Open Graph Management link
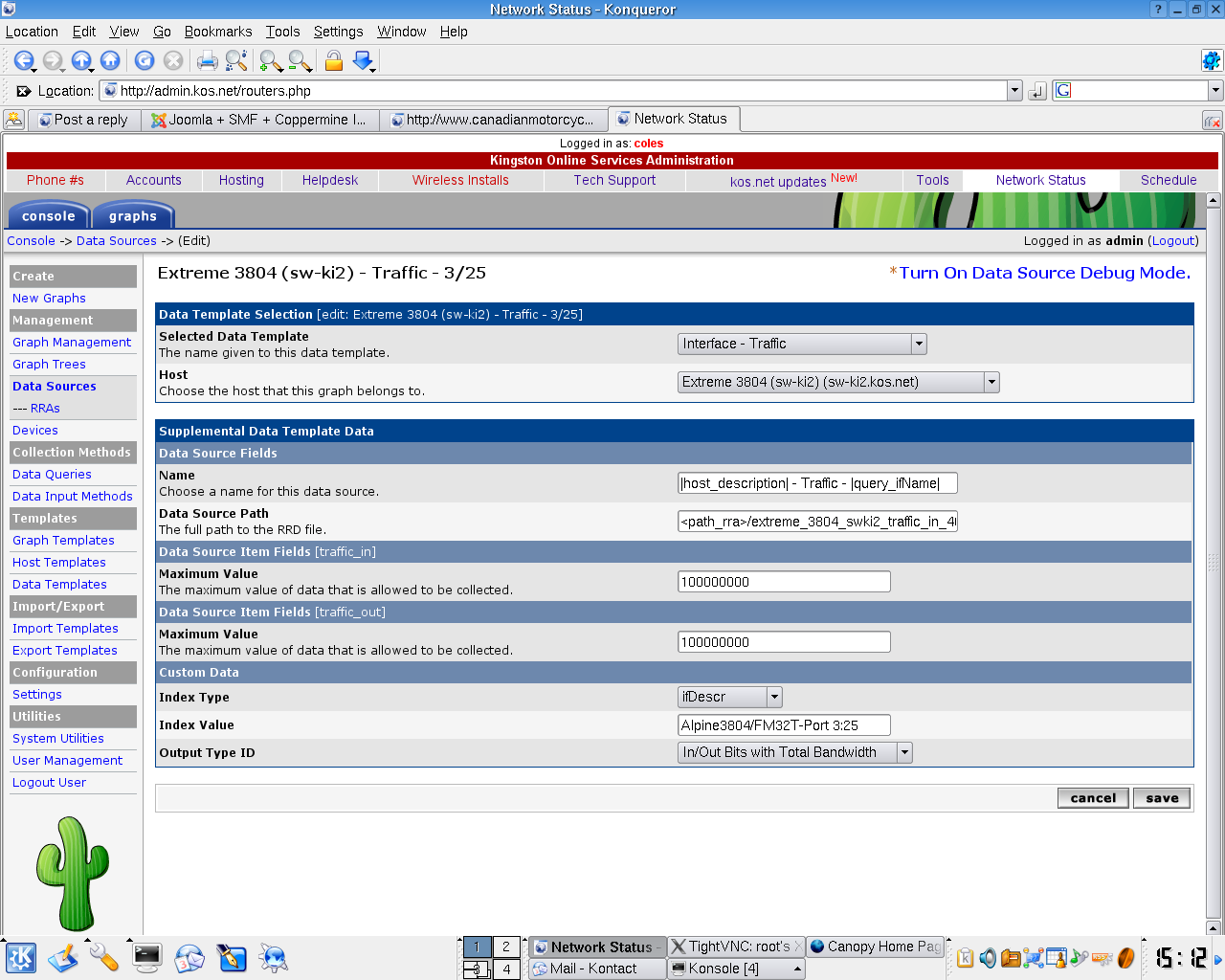Viewport: 1225px width, 980px height. coord(72,342)
